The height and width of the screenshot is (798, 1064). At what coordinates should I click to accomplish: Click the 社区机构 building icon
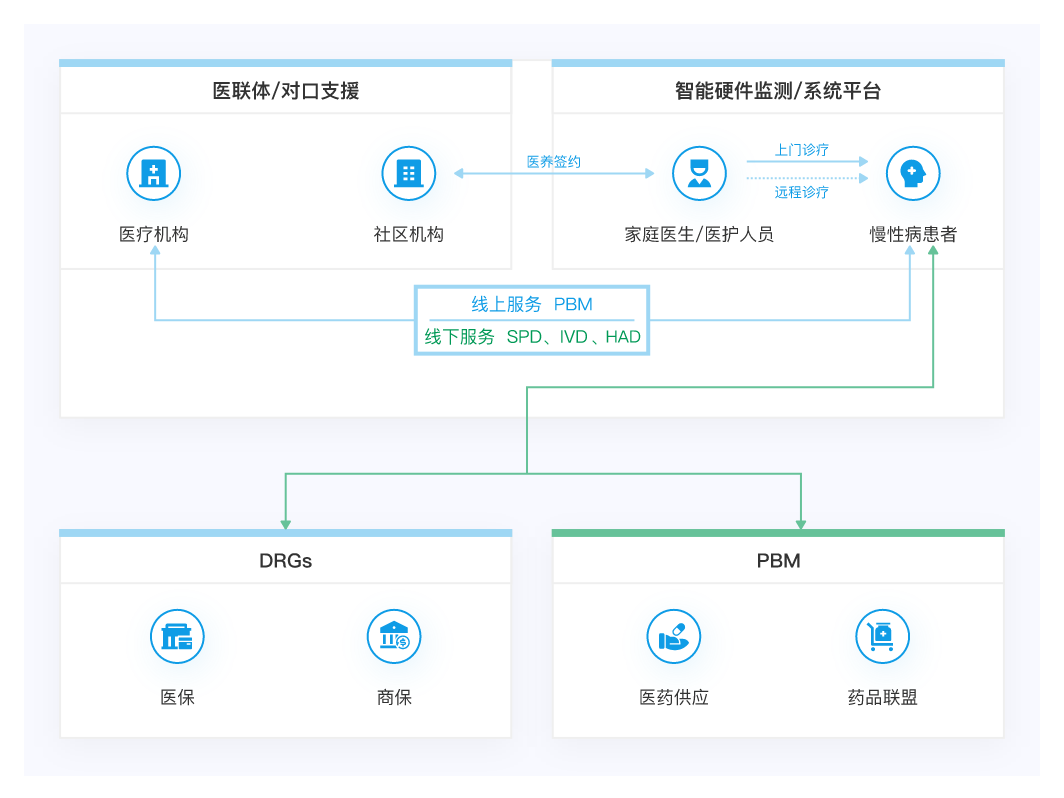pyautogui.click(x=408, y=173)
